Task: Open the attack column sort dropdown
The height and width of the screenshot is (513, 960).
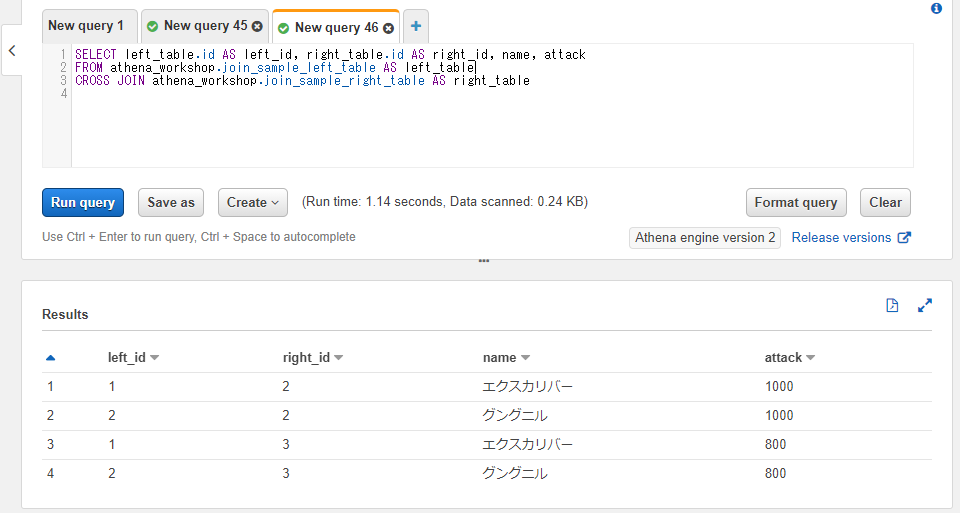Action: click(811, 358)
